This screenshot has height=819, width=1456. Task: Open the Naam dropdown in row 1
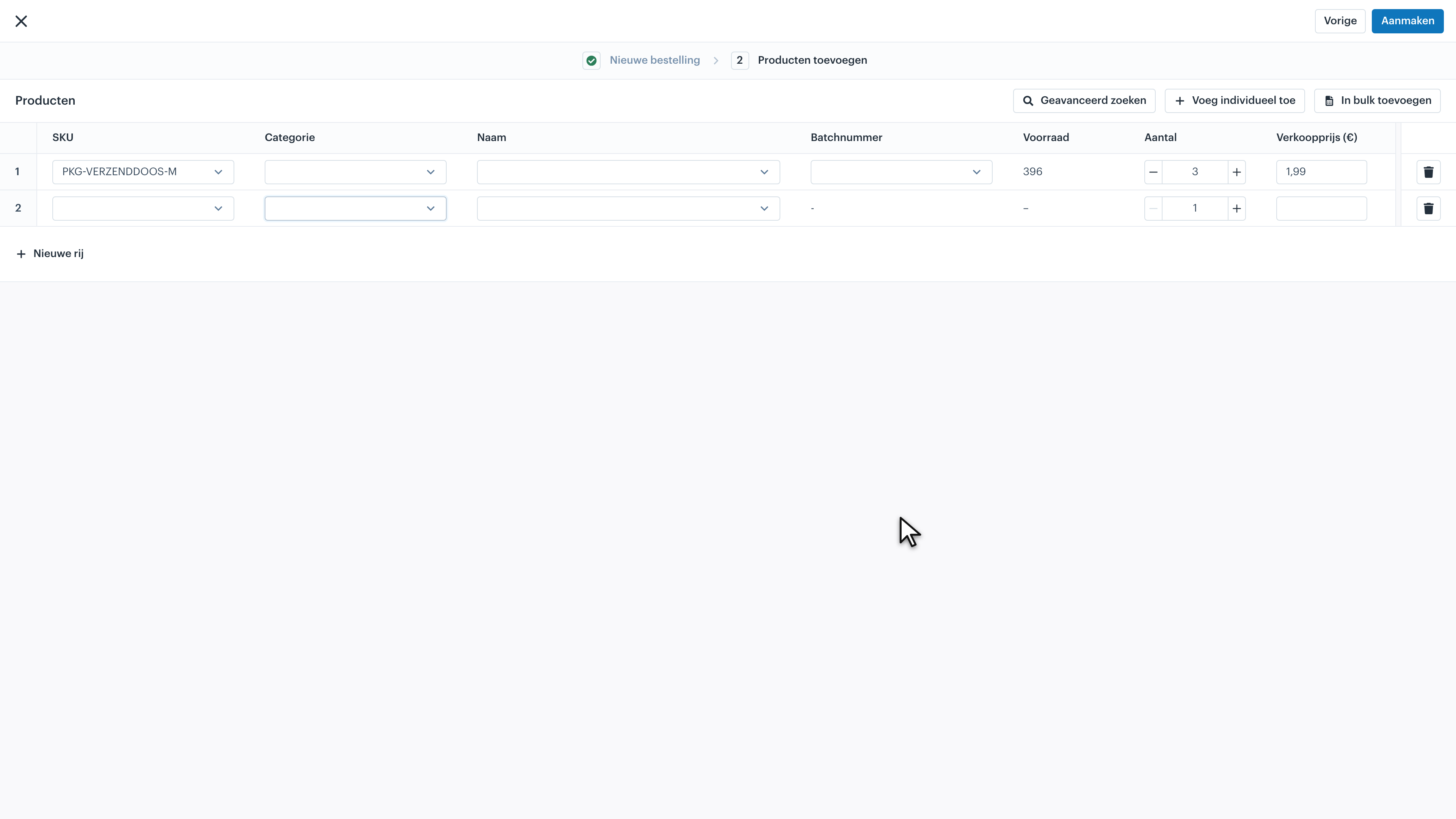(629, 172)
